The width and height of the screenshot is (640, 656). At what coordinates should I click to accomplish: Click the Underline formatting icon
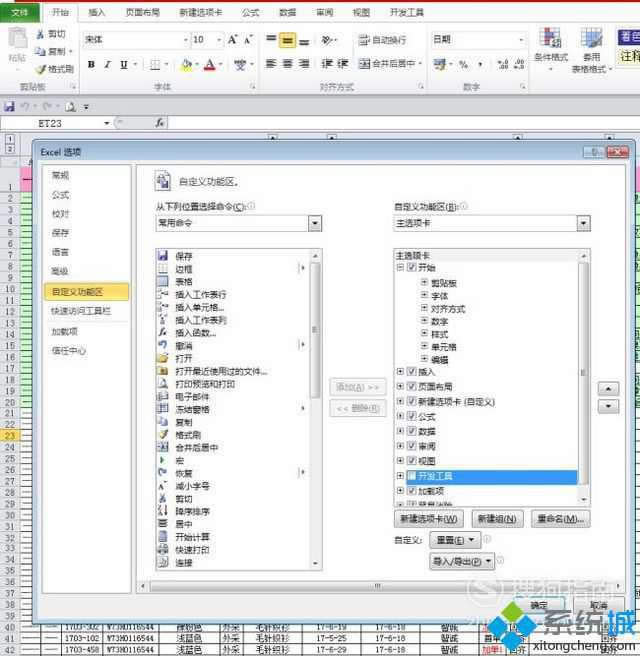[x=124, y=64]
